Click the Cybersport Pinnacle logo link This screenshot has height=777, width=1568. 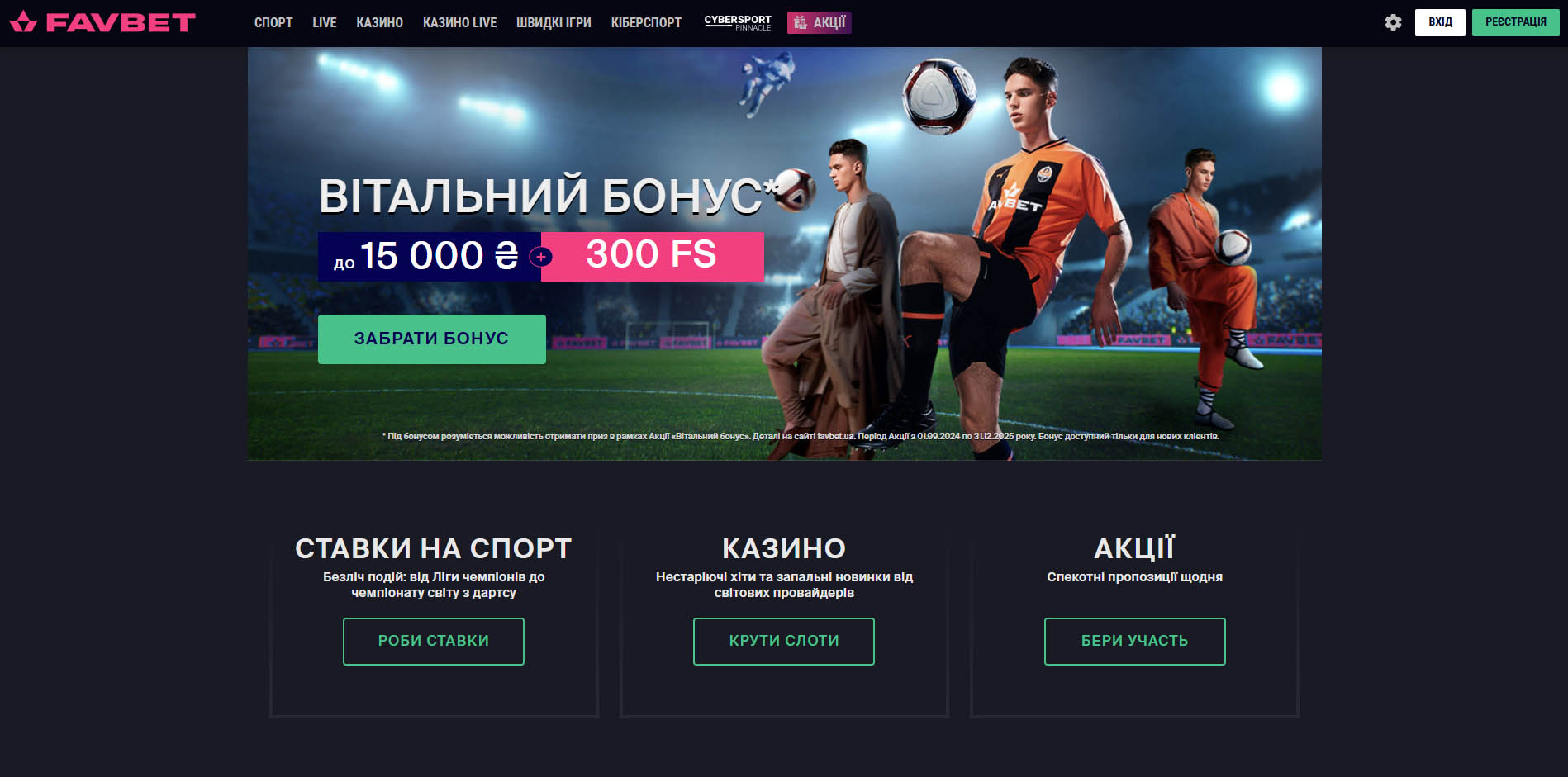click(x=738, y=22)
